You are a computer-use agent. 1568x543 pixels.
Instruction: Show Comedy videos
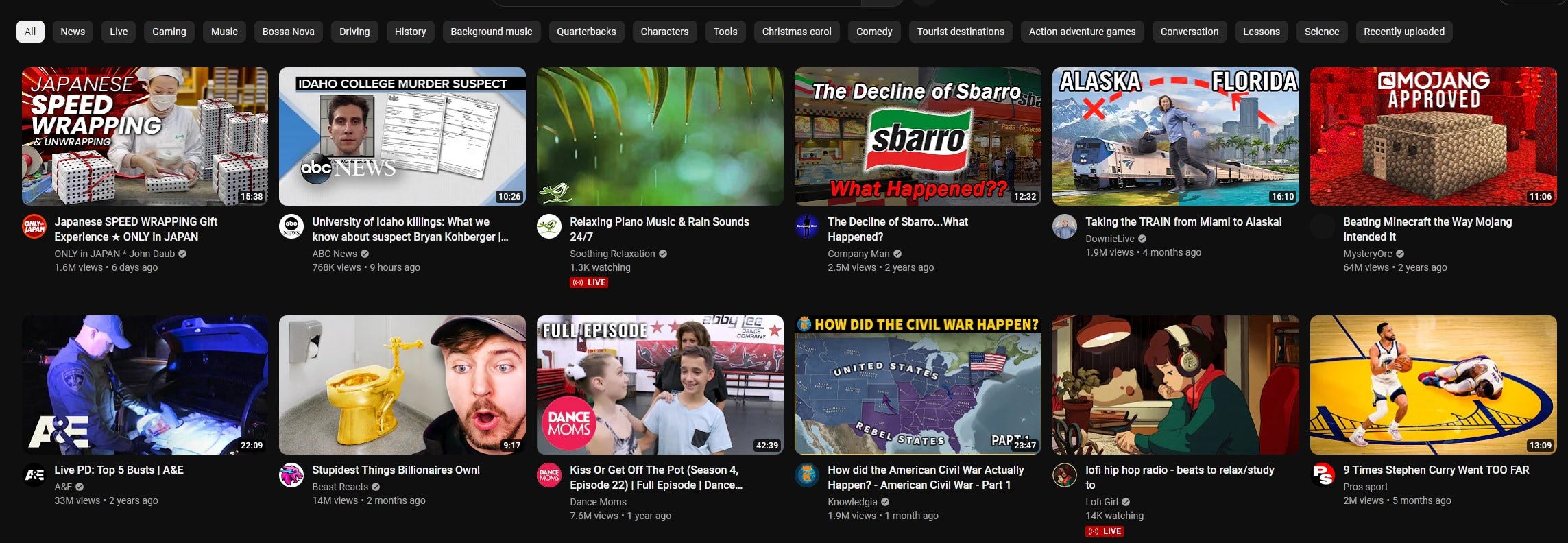coord(874,32)
